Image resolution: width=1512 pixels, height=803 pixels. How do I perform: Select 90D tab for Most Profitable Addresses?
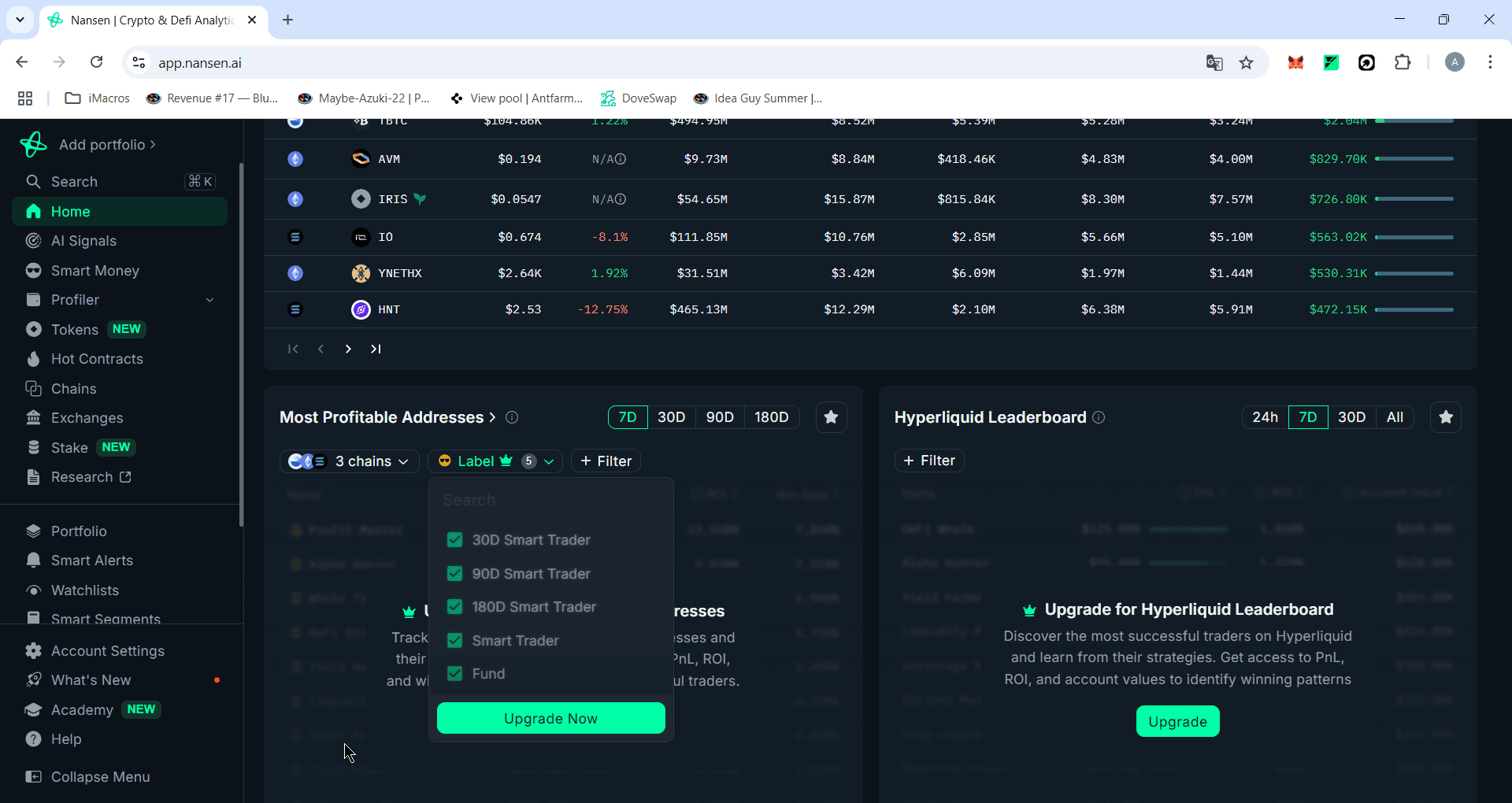point(720,417)
